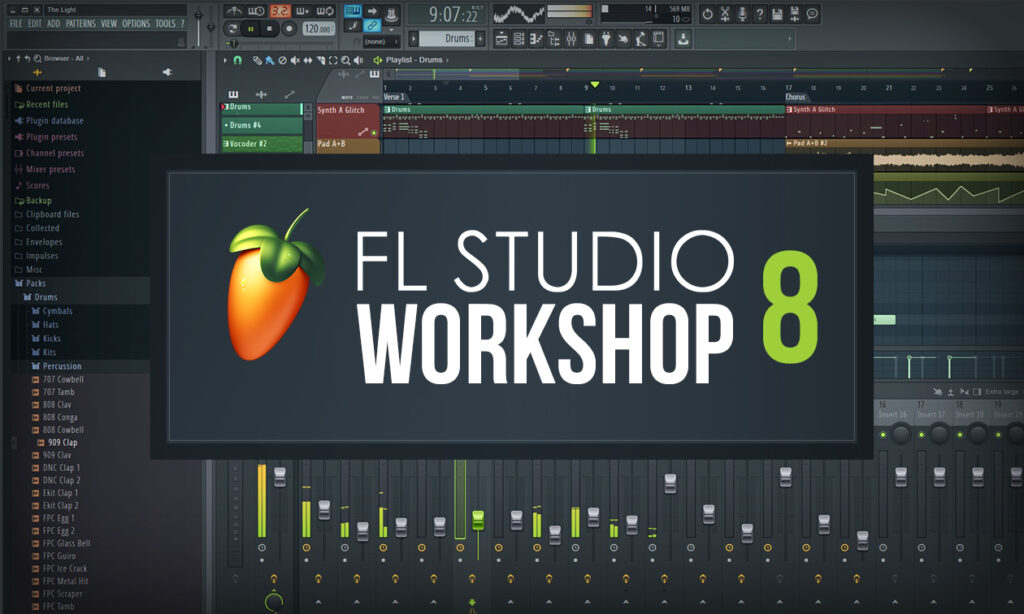1024x614 pixels.
Task: Select the playlist Select tool
Action: click(x=333, y=60)
